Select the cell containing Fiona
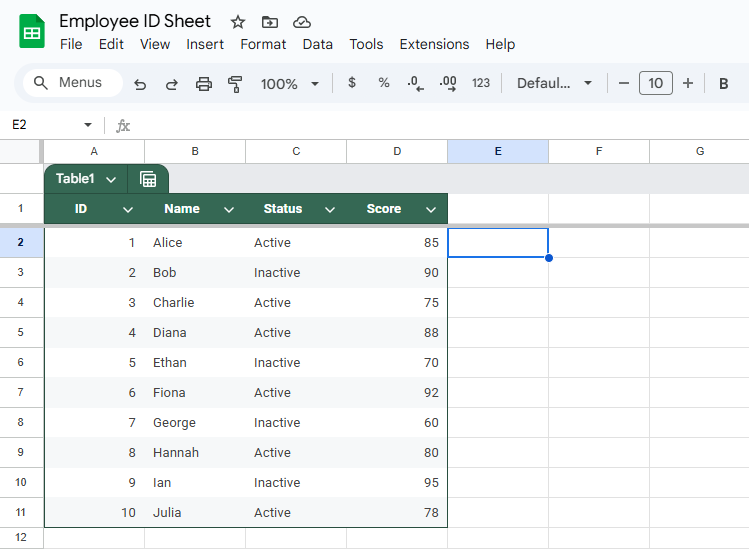Screen dimensions: 749x549 coord(195,393)
